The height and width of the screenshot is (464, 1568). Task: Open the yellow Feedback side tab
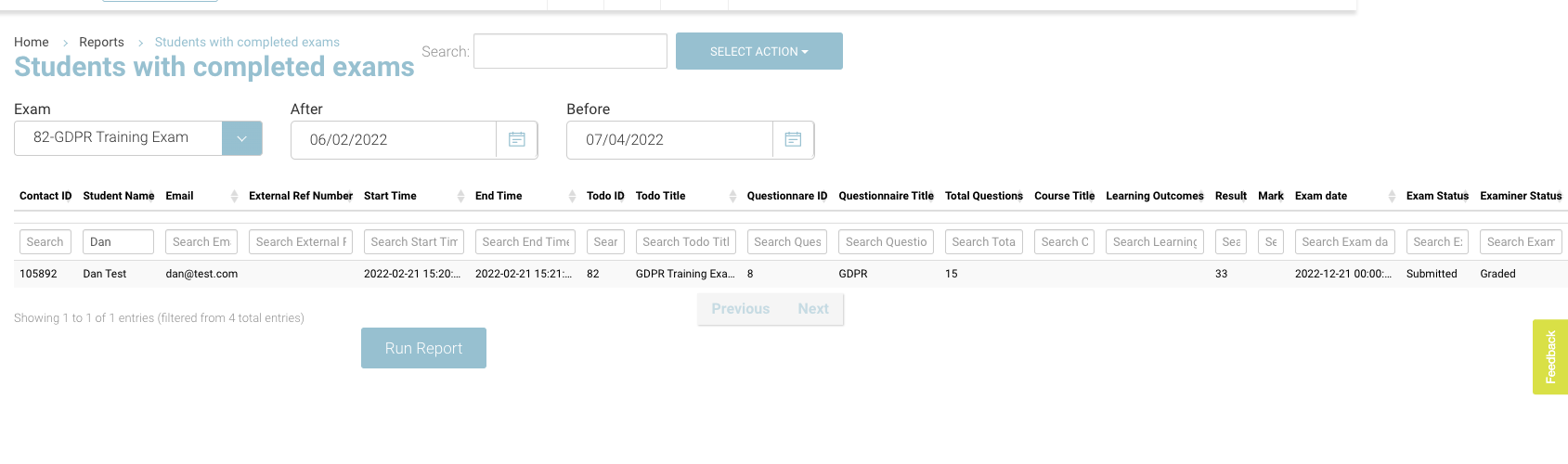[x=1549, y=357]
